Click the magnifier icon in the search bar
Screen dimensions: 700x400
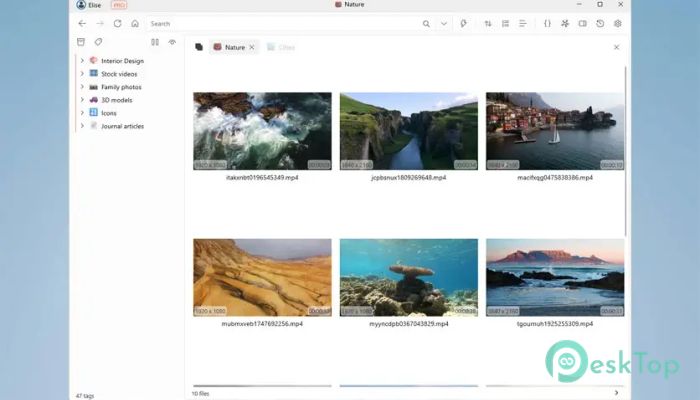(x=426, y=23)
